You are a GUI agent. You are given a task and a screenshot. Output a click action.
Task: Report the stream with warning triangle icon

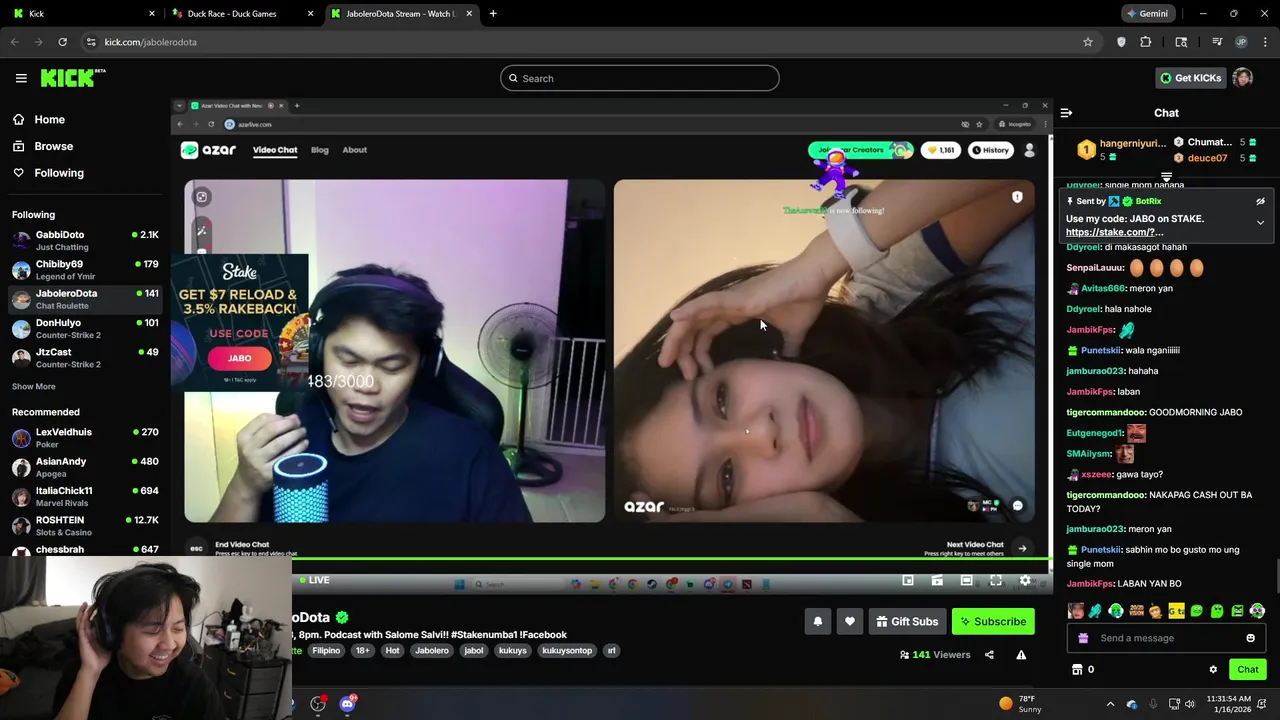1021,655
